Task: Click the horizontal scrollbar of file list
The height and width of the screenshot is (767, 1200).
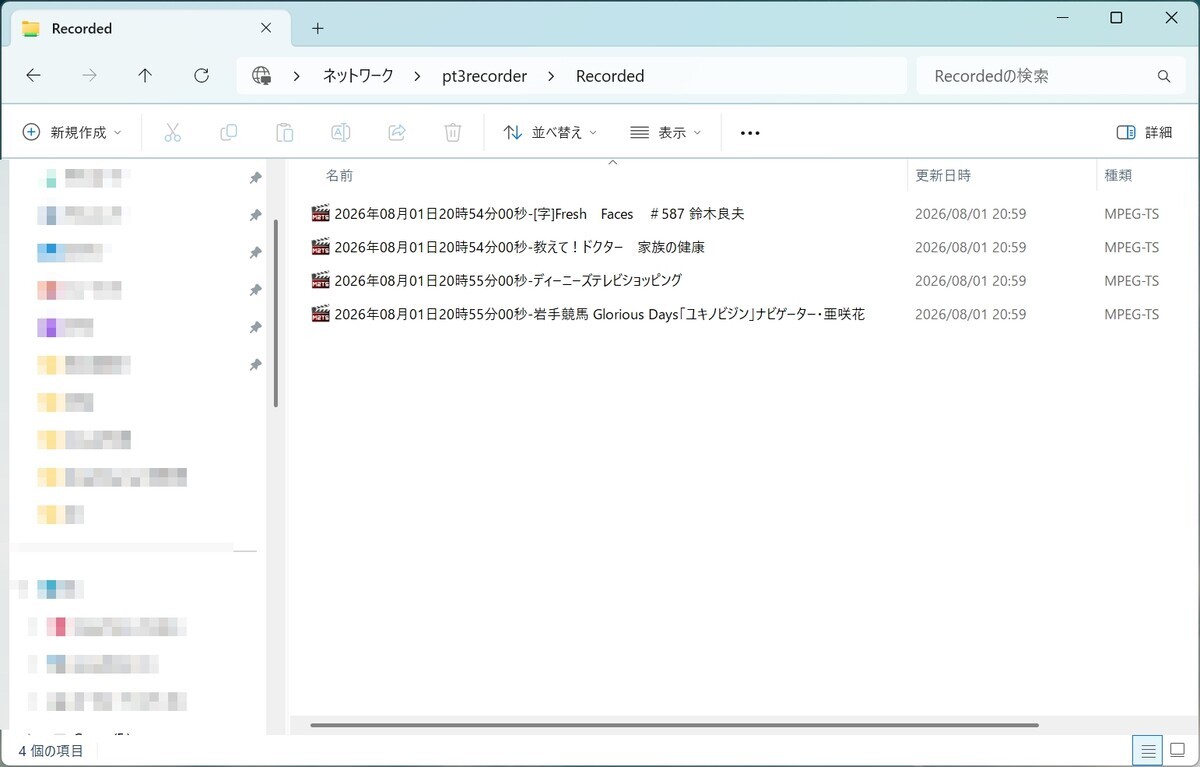Action: 675,725
